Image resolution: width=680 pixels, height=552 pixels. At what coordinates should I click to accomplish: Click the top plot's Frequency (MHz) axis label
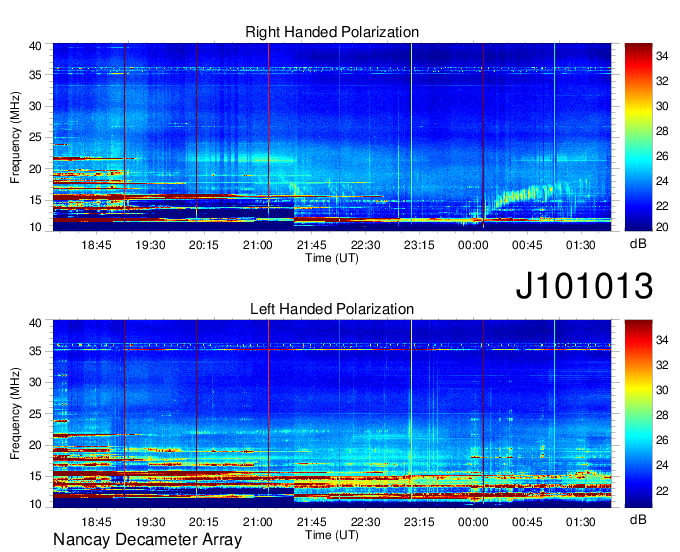pyautogui.click(x=15, y=137)
